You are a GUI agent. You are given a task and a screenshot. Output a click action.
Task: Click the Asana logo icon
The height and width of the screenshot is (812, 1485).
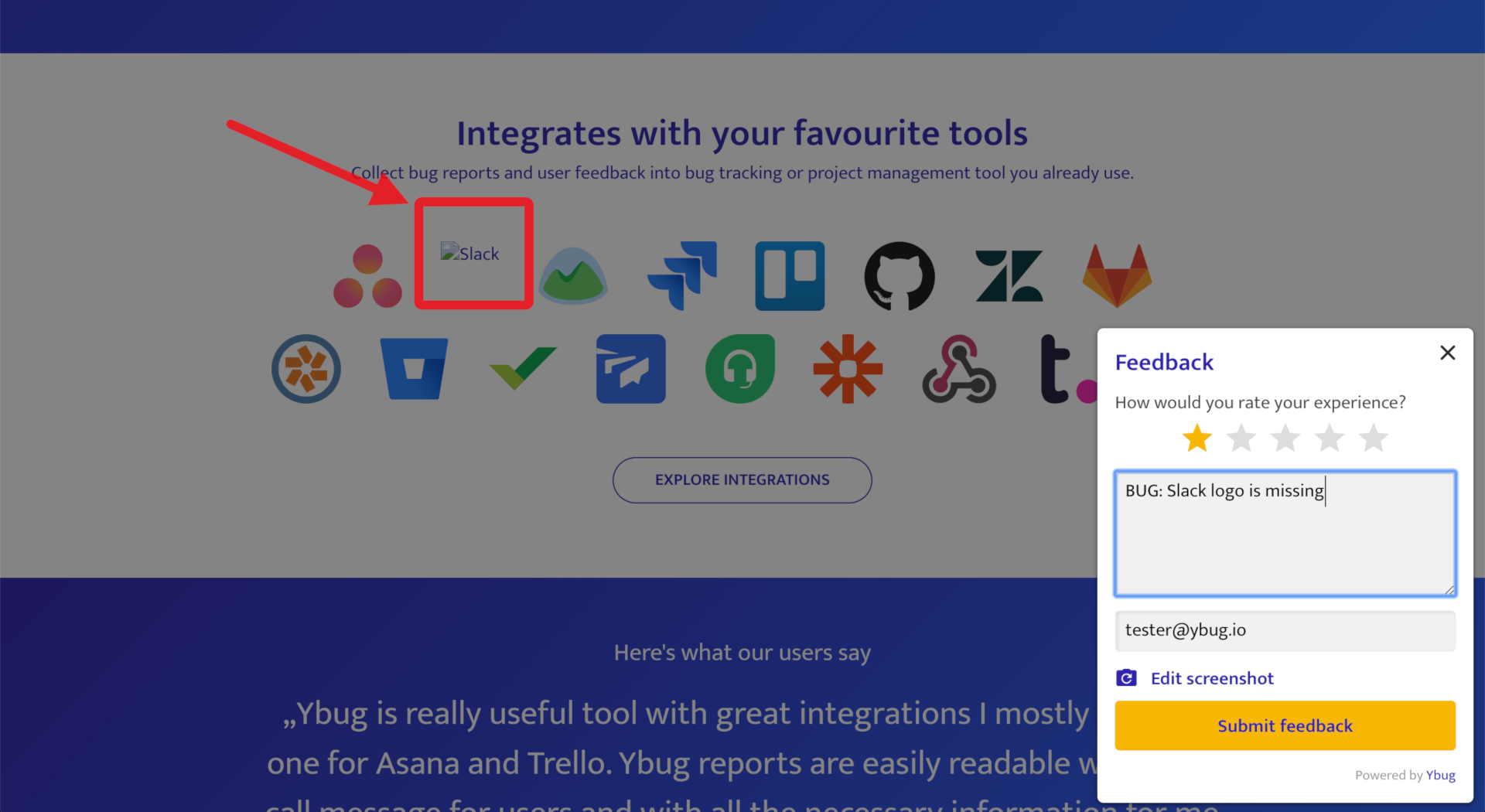[x=367, y=277]
